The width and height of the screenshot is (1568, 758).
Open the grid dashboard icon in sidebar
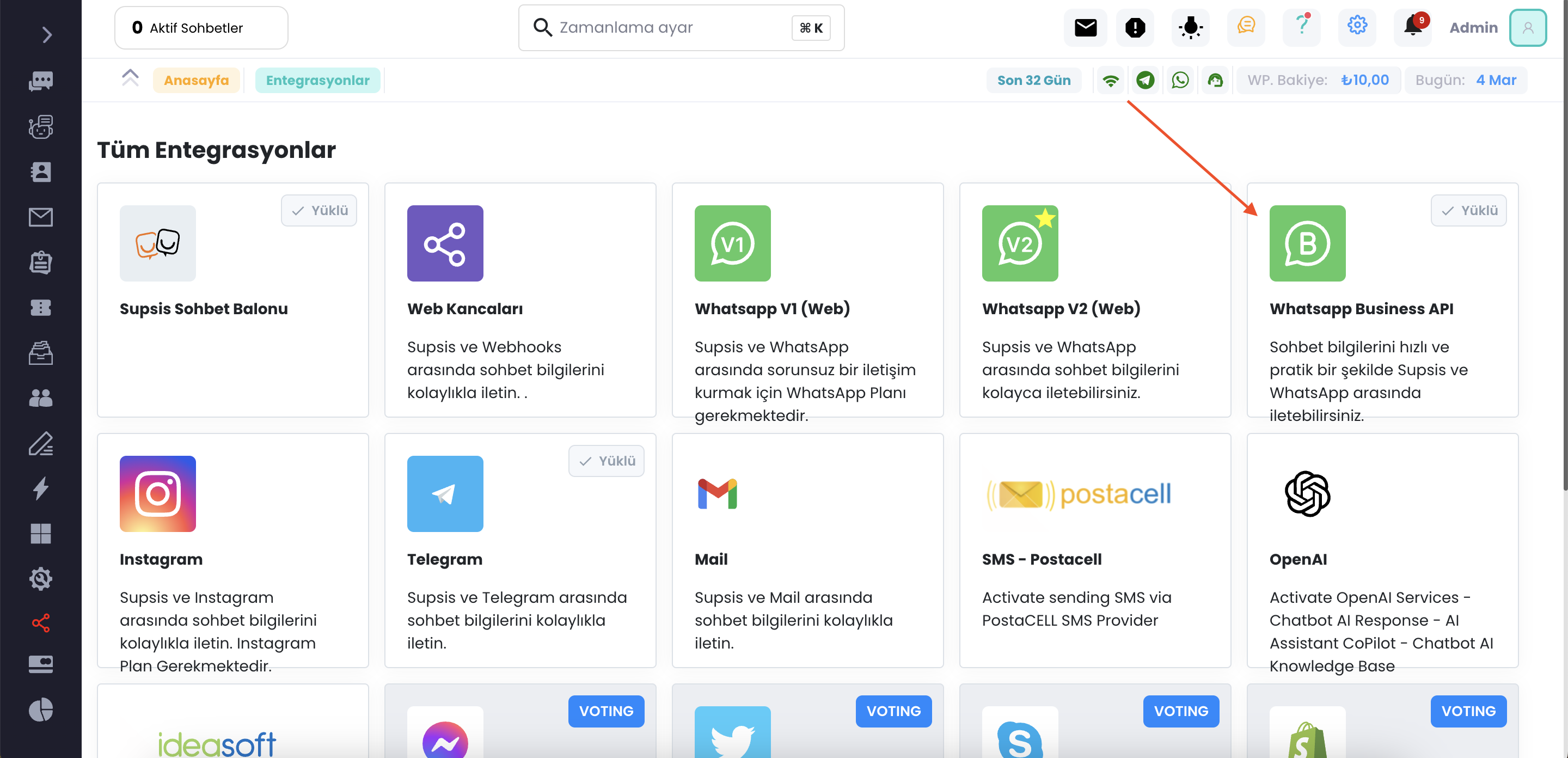pos(41,533)
